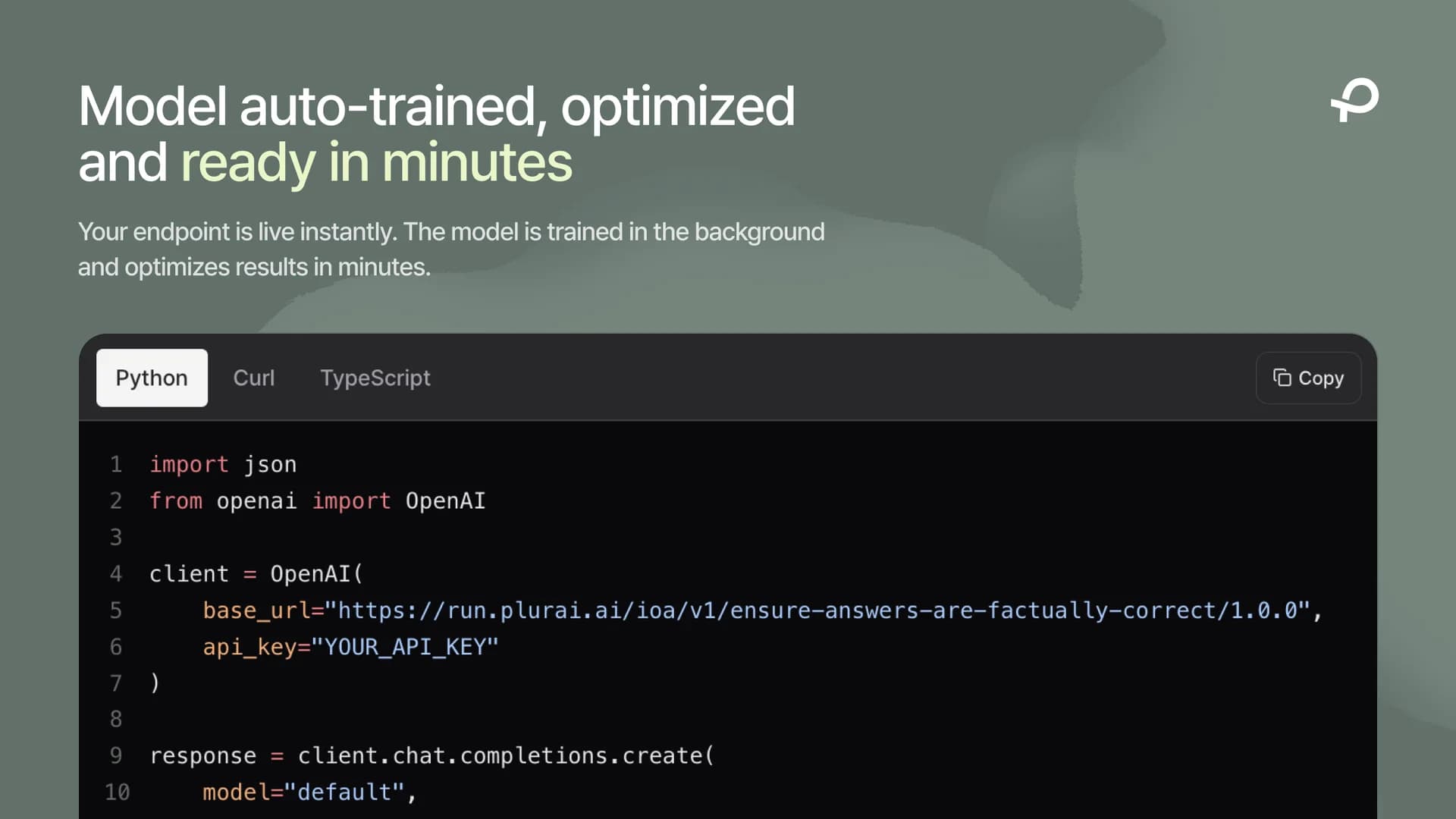Viewport: 1456px width, 819px height.
Task: Switch to the Curl tab
Action: click(x=254, y=378)
